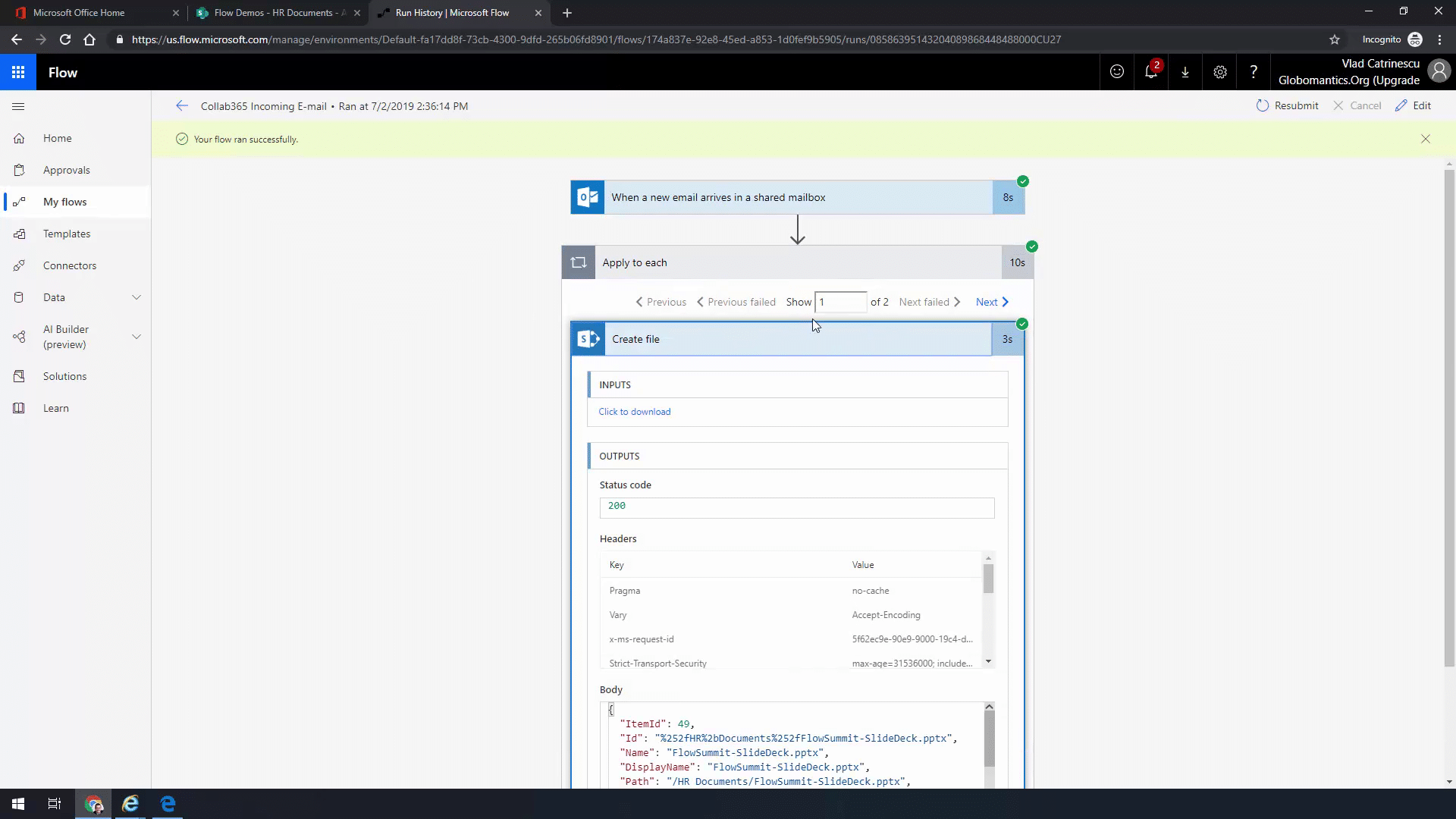Click the Status code 200 field
Screen dimensions: 1456x819
point(797,508)
